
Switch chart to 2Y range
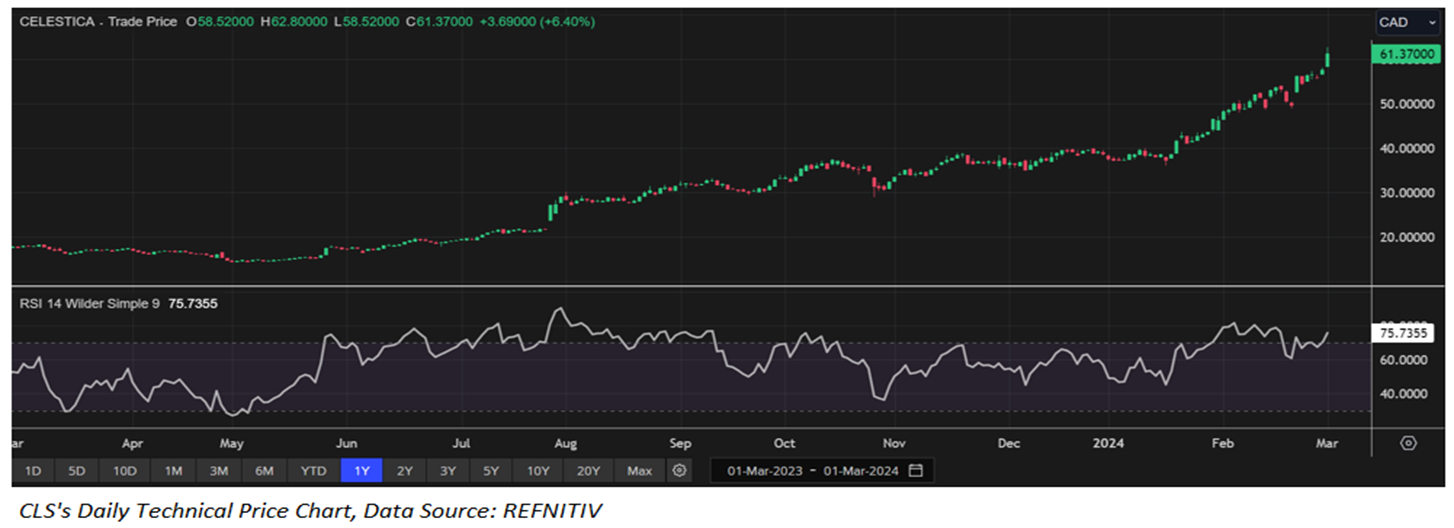pyautogui.click(x=404, y=470)
